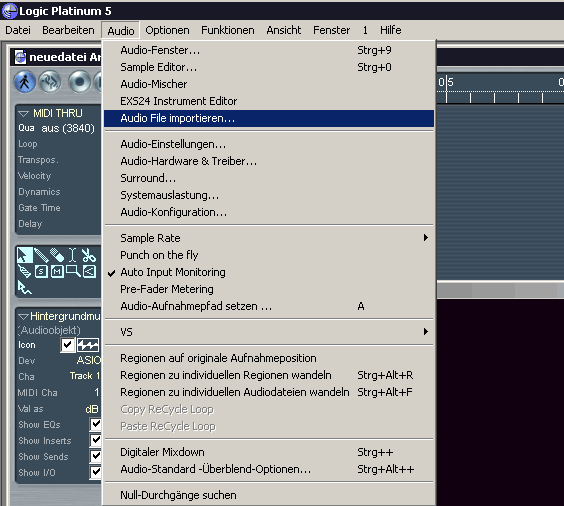Select the Magnifying glass zoom tool

point(73,272)
